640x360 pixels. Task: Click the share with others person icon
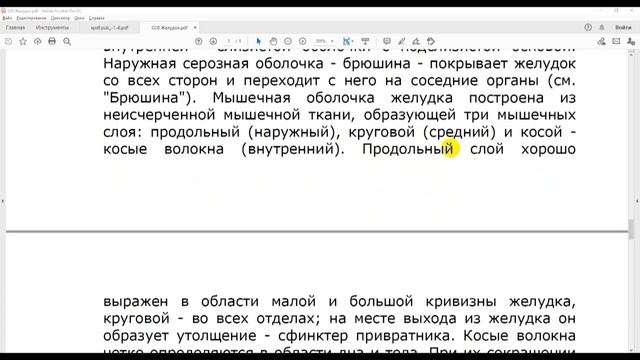631,41
